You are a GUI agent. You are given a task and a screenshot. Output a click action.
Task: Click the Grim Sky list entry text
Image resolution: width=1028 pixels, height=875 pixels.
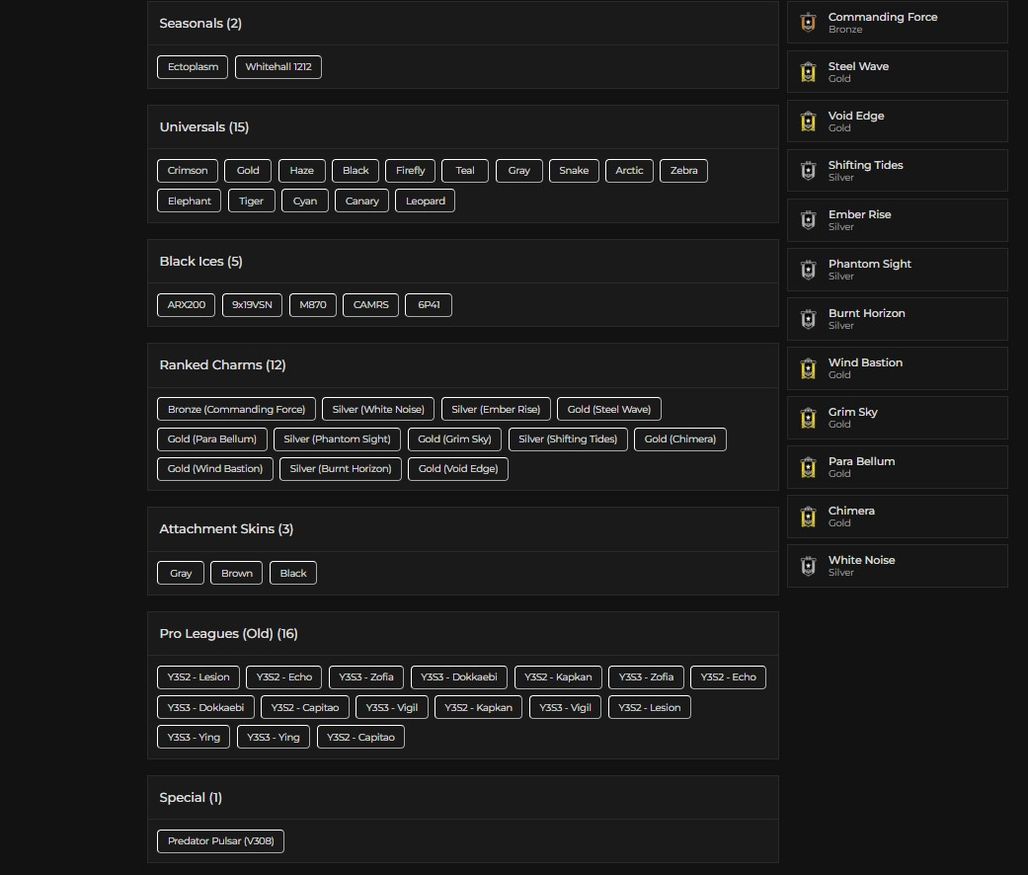852,412
